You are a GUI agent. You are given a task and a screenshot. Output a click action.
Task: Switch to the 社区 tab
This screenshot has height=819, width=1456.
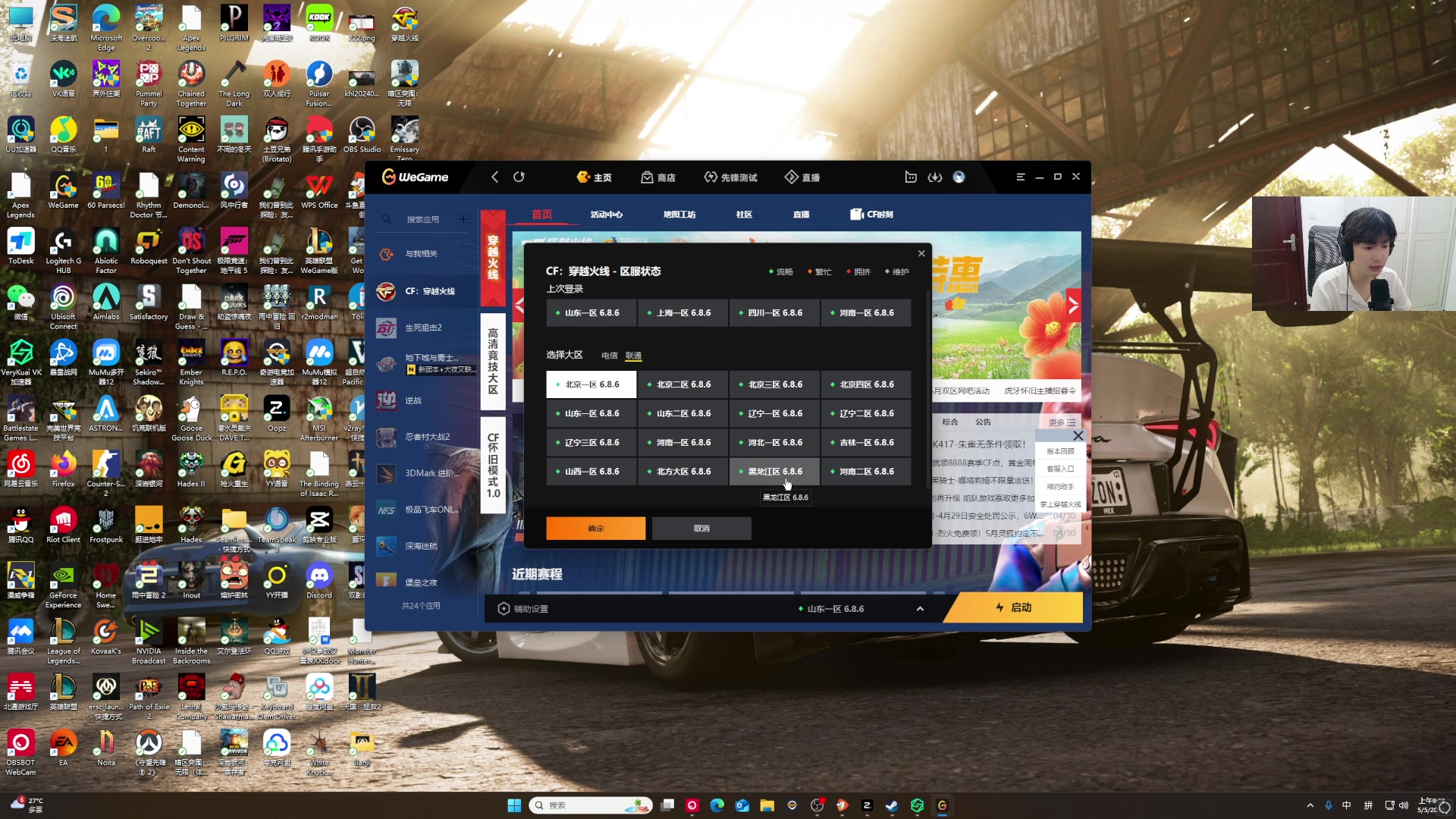tap(744, 215)
